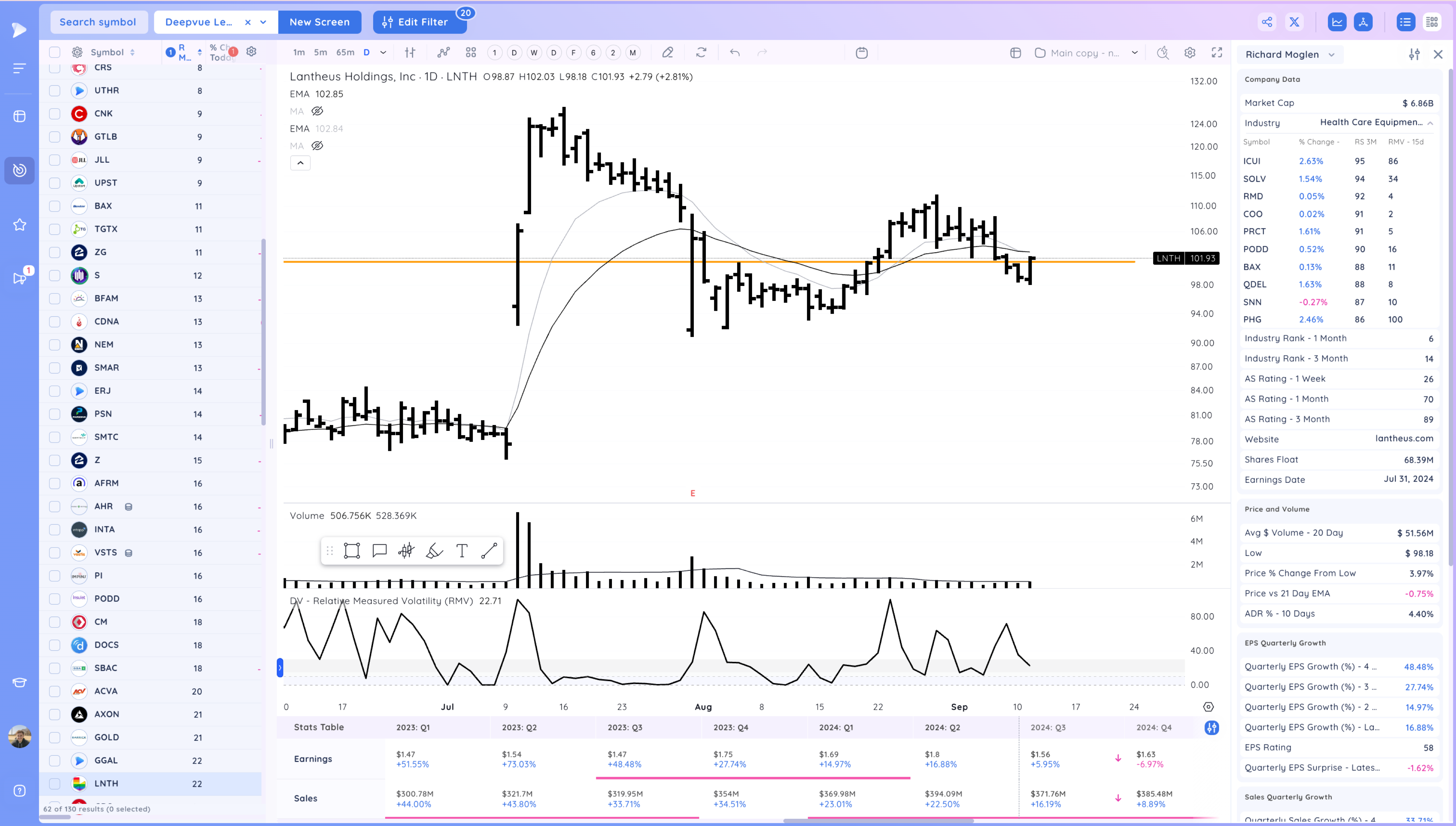1456x826 pixels.
Task: Click the rectangle drawing tool icon
Action: pos(352,551)
